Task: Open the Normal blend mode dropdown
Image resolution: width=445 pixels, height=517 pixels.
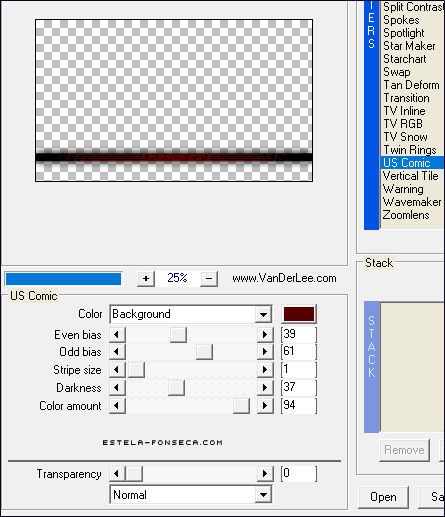Action: (x=263, y=495)
